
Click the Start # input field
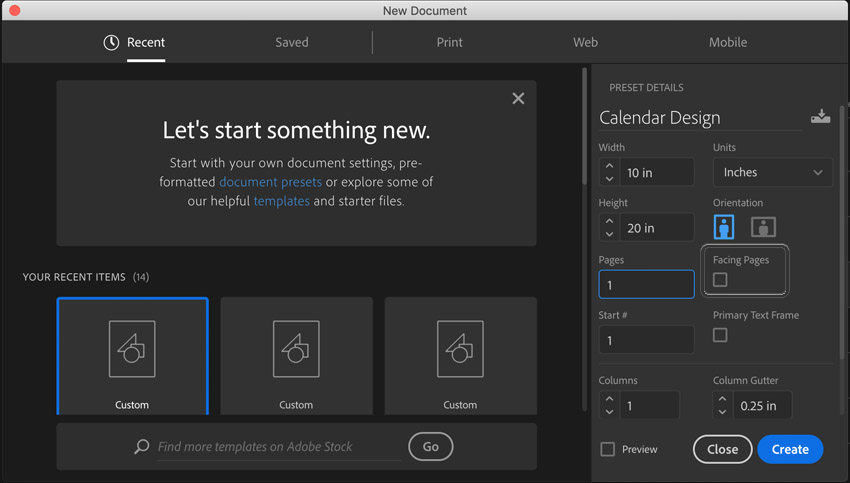[x=646, y=340]
